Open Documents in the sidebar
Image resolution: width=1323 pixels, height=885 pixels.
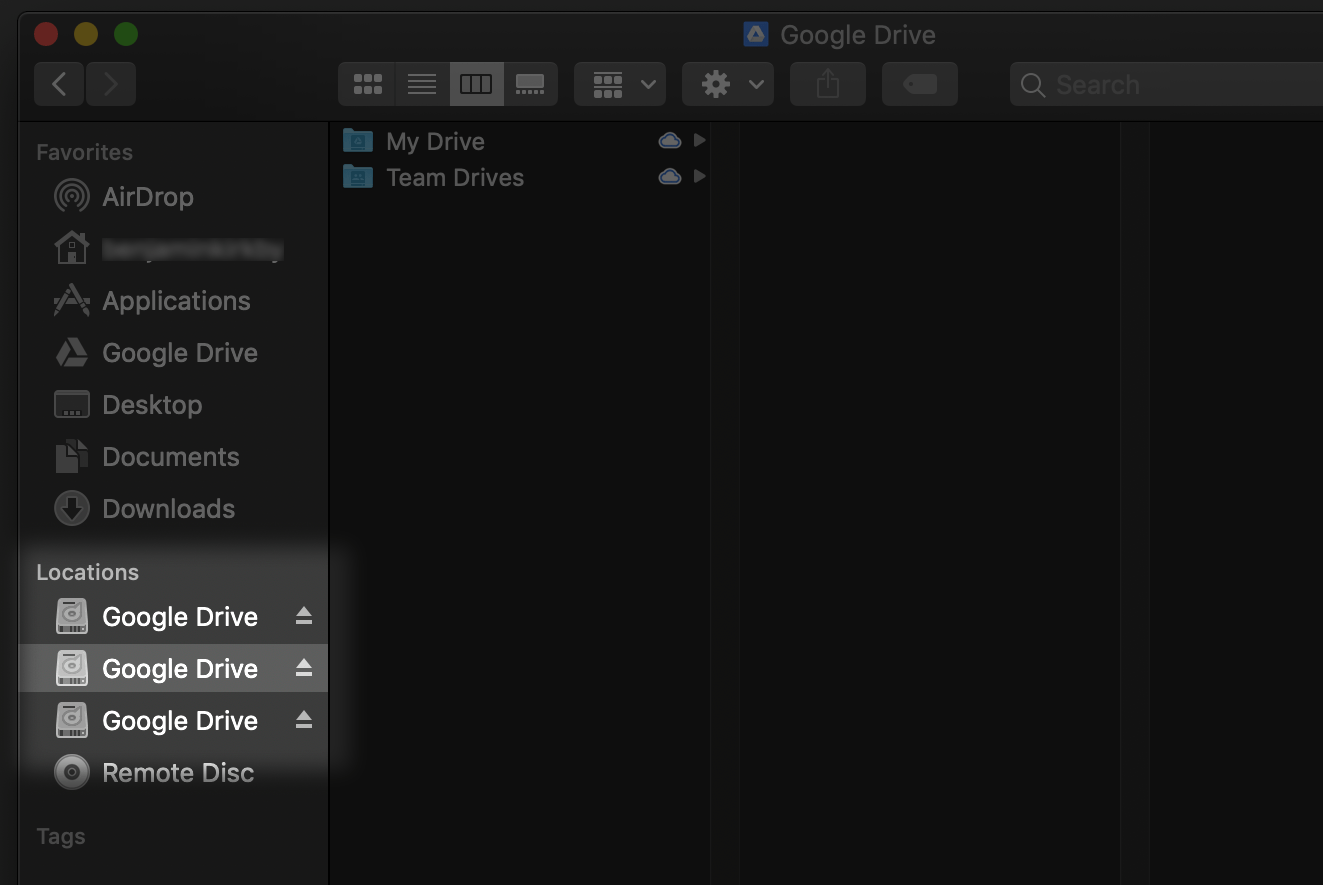pyautogui.click(x=173, y=457)
